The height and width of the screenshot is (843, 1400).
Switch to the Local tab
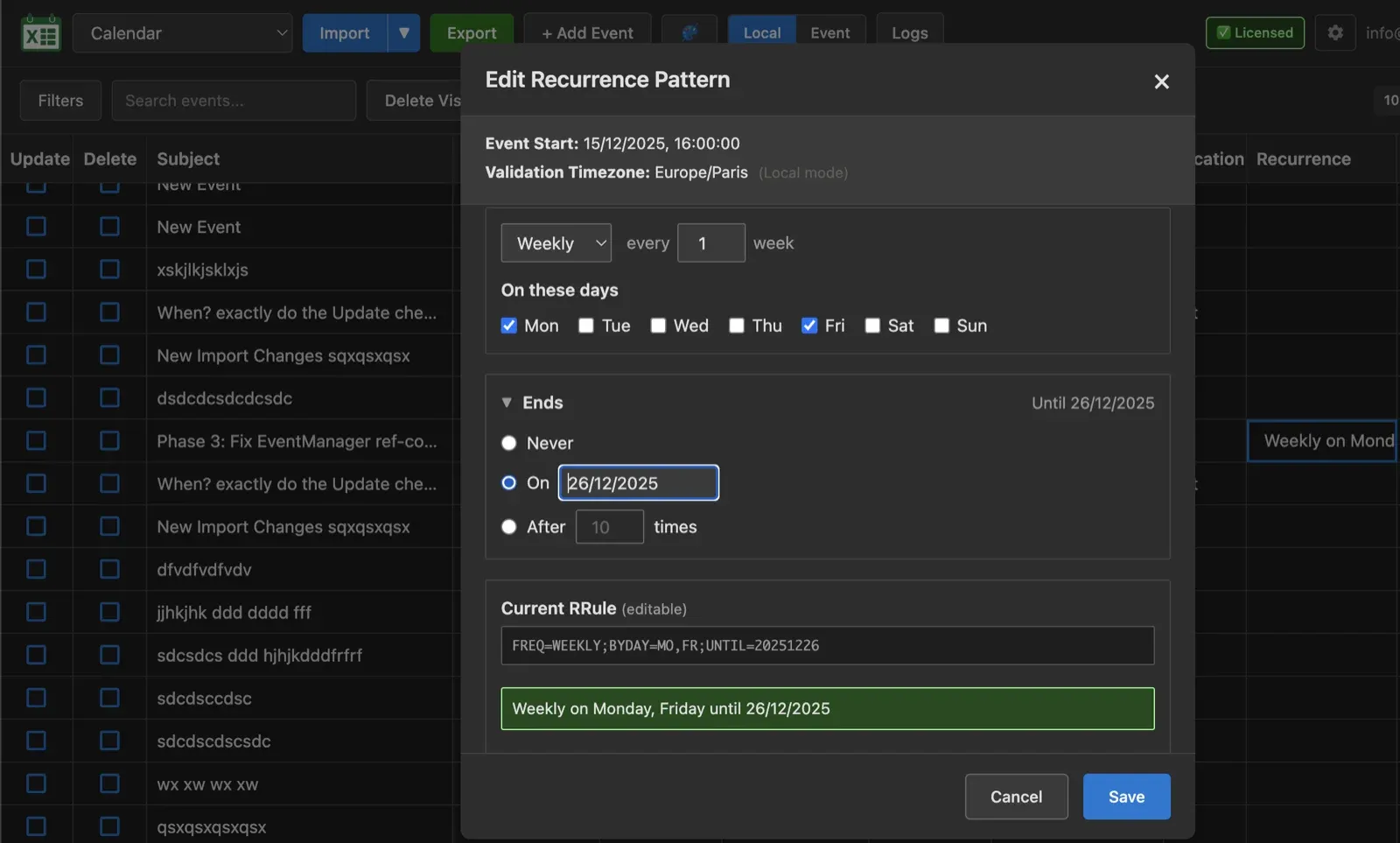pos(762,33)
